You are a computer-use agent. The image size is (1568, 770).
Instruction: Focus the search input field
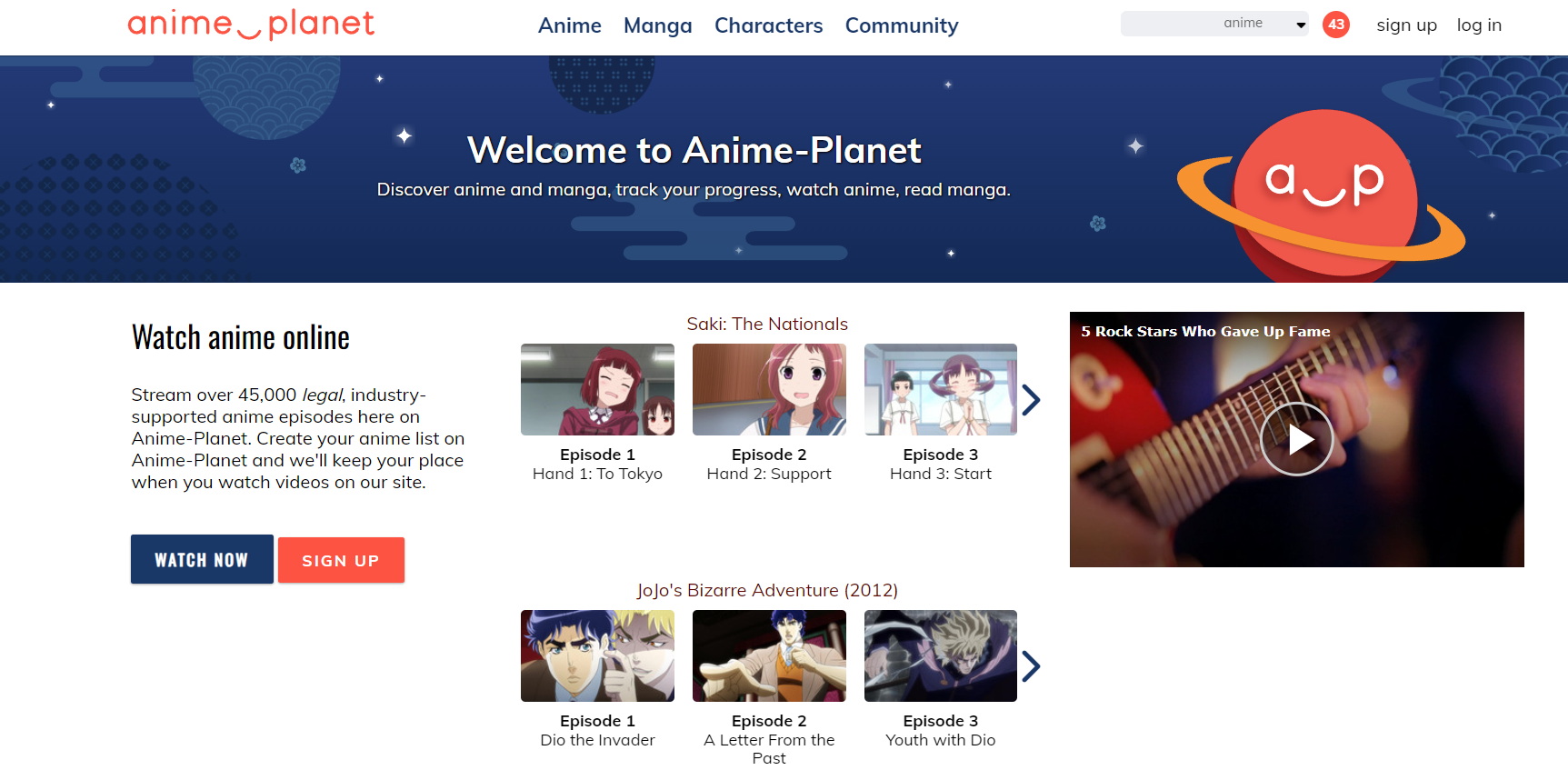(x=1168, y=24)
